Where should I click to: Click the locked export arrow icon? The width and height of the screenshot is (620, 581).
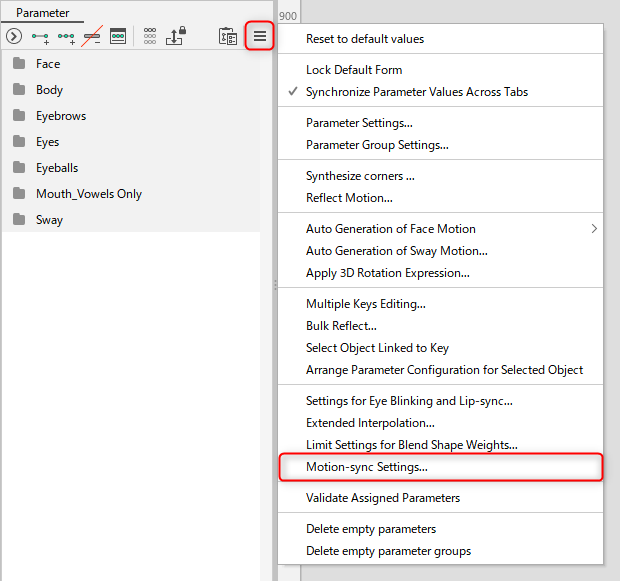tap(176, 36)
